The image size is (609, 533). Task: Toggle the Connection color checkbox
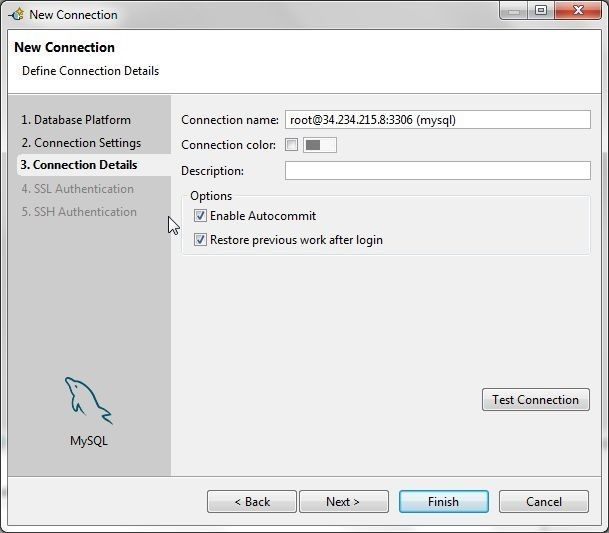pyautogui.click(x=291, y=145)
